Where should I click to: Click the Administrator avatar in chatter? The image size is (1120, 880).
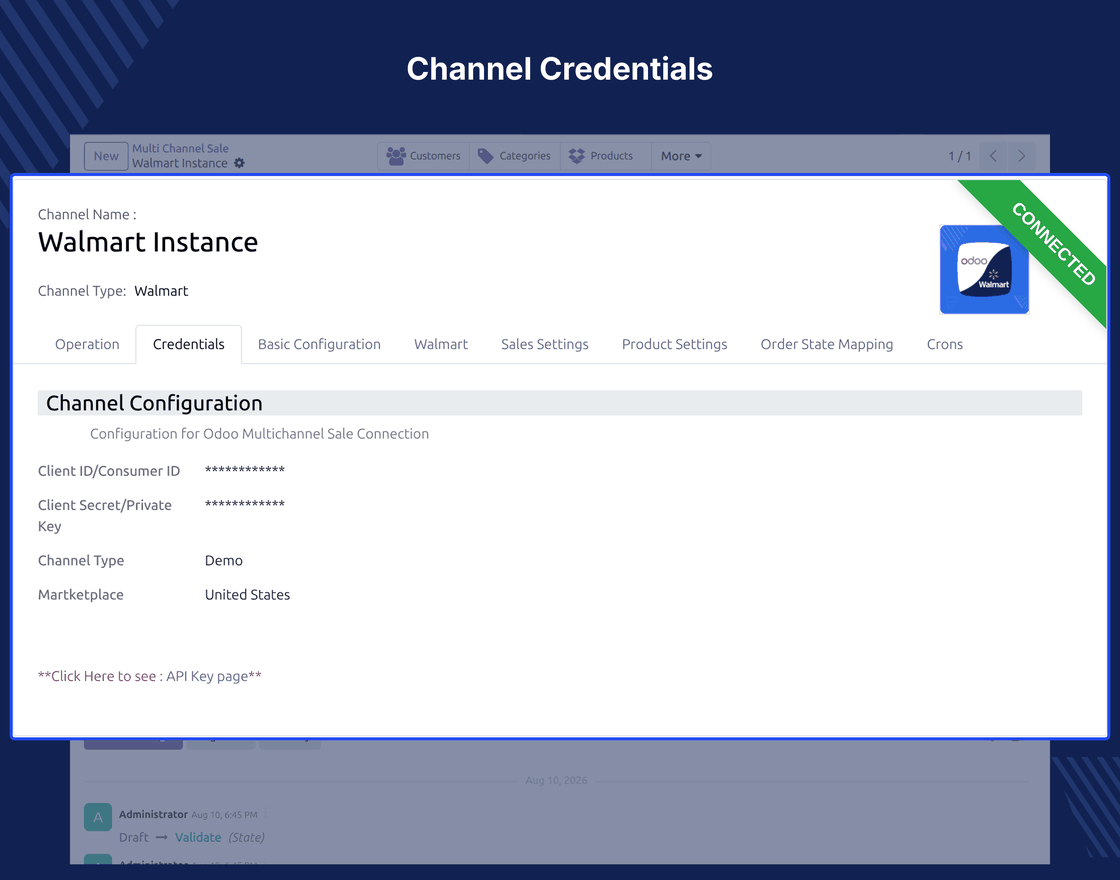tap(98, 817)
